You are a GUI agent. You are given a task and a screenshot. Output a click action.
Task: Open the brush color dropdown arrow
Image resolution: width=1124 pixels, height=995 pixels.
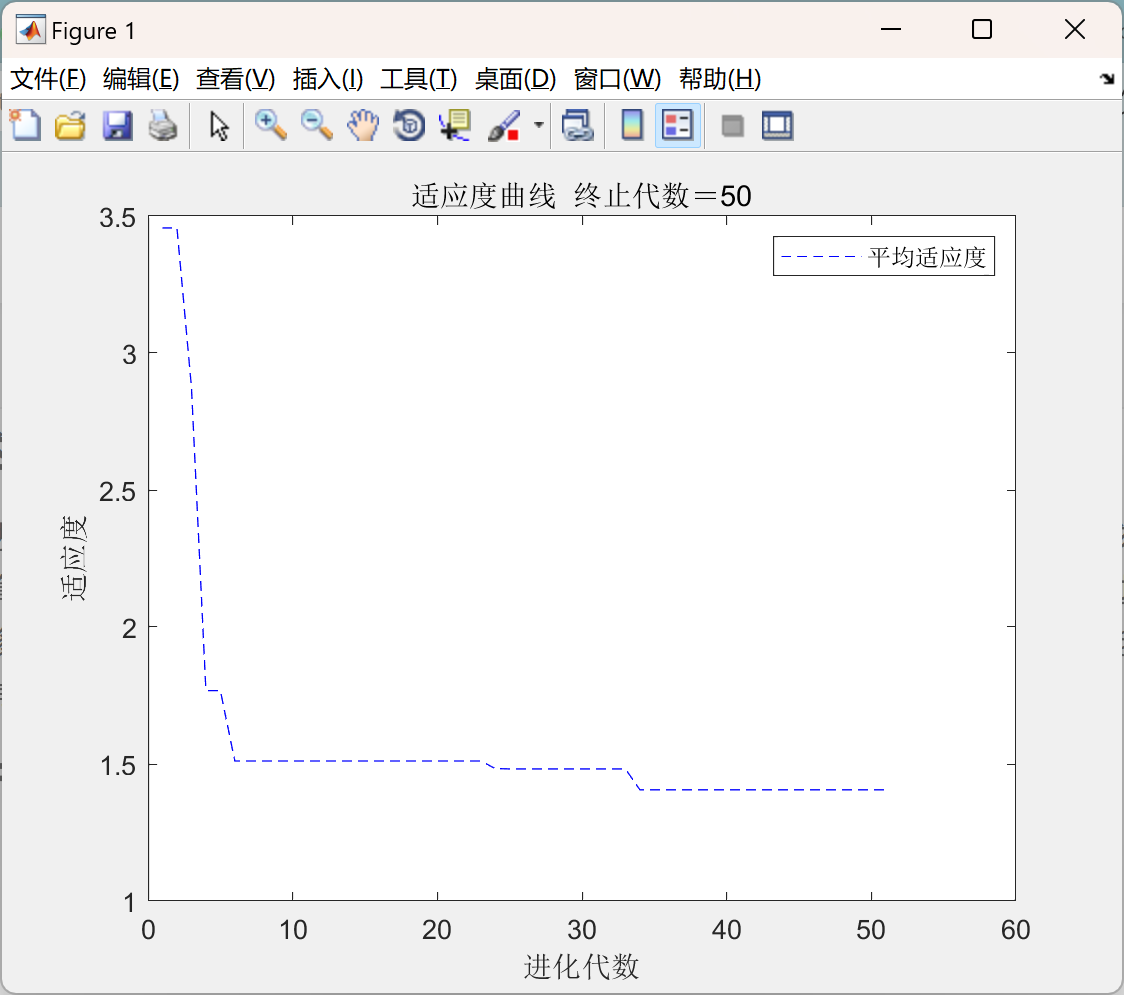539,125
